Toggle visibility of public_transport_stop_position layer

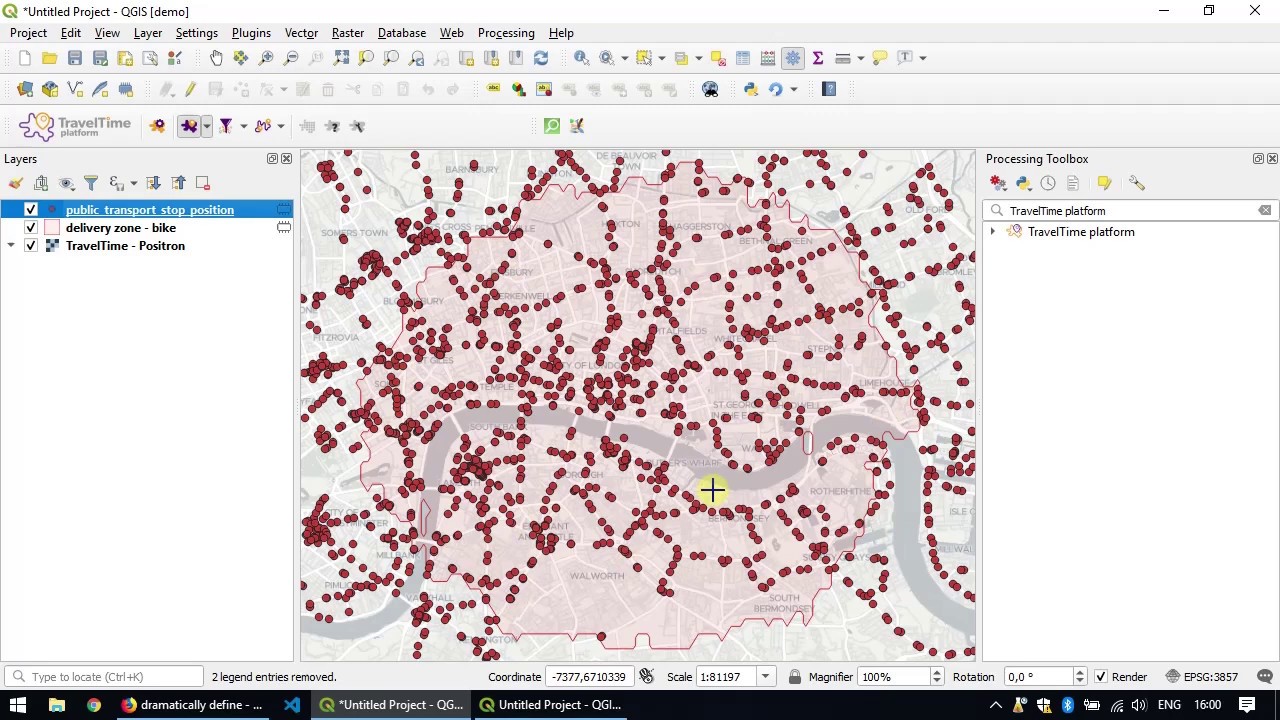(x=31, y=210)
